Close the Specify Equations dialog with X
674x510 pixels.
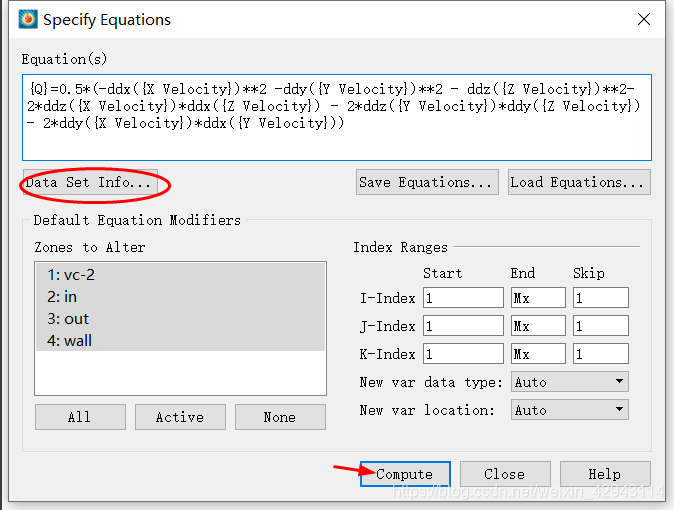643,19
